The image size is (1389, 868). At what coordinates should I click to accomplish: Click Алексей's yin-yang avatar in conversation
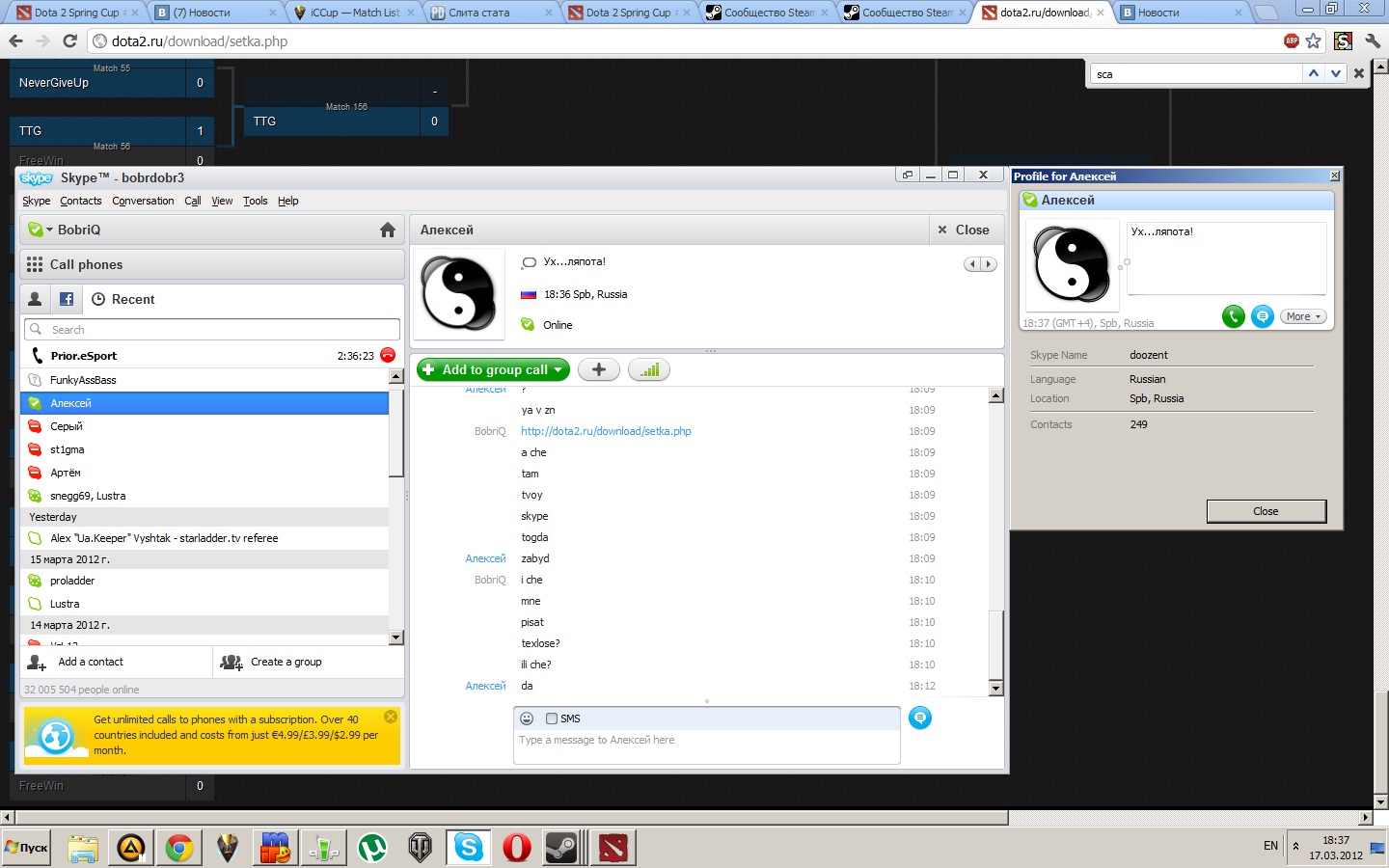(x=459, y=293)
